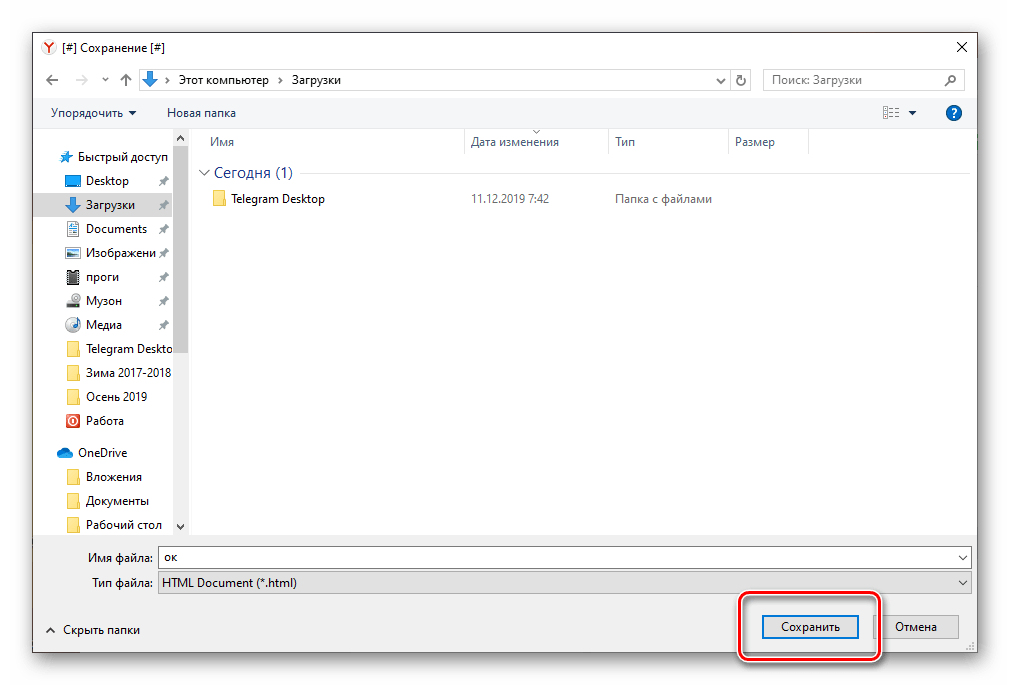Collapse the Сегодня group
Screen dimensions: 1010x685
point(204,173)
